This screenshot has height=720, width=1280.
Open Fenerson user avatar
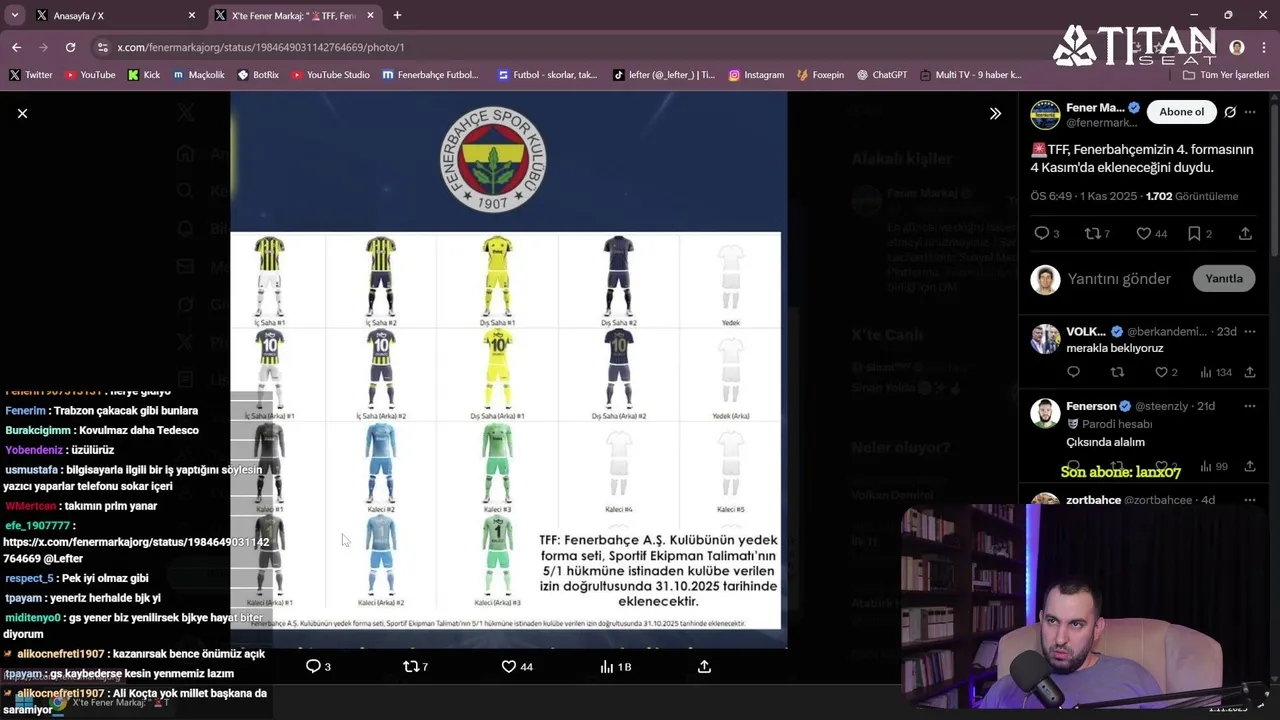click(x=1045, y=413)
